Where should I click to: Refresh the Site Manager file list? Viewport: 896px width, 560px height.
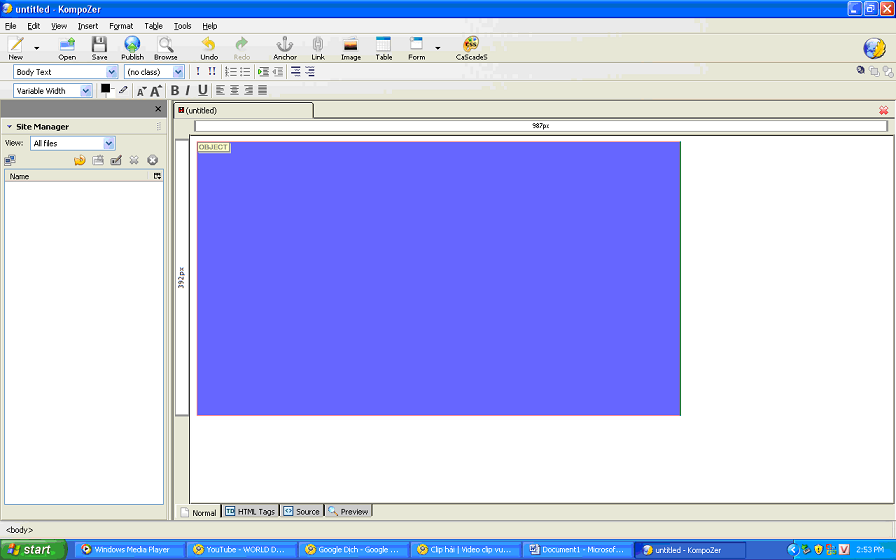click(79, 160)
